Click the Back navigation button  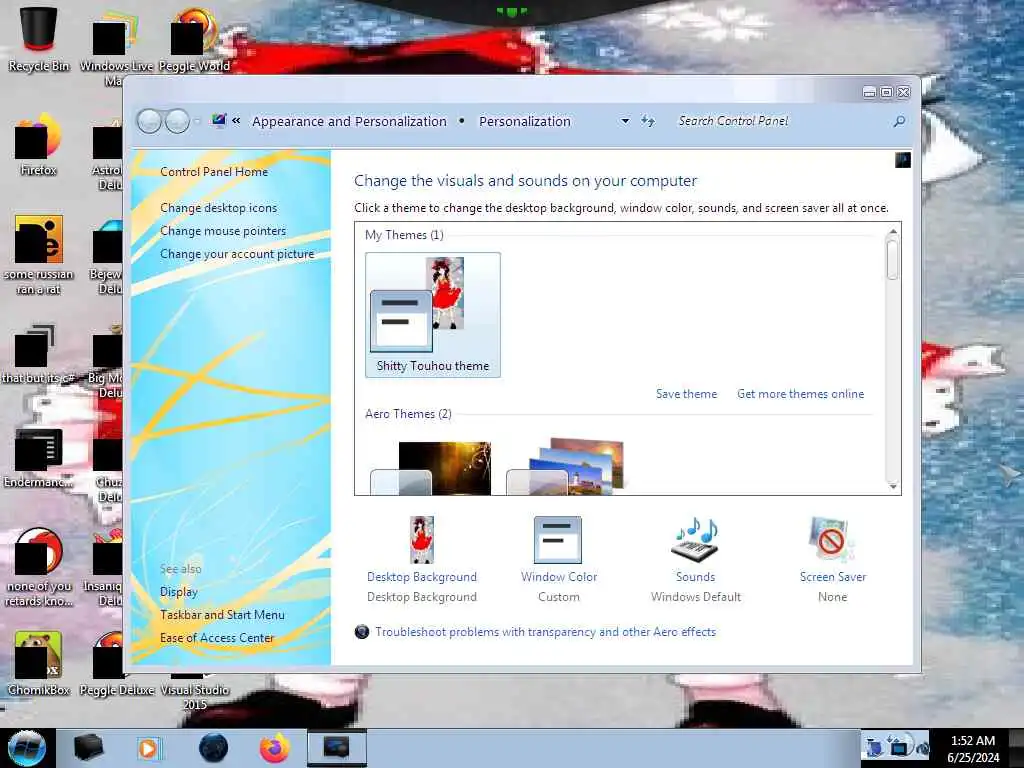pyautogui.click(x=150, y=121)
